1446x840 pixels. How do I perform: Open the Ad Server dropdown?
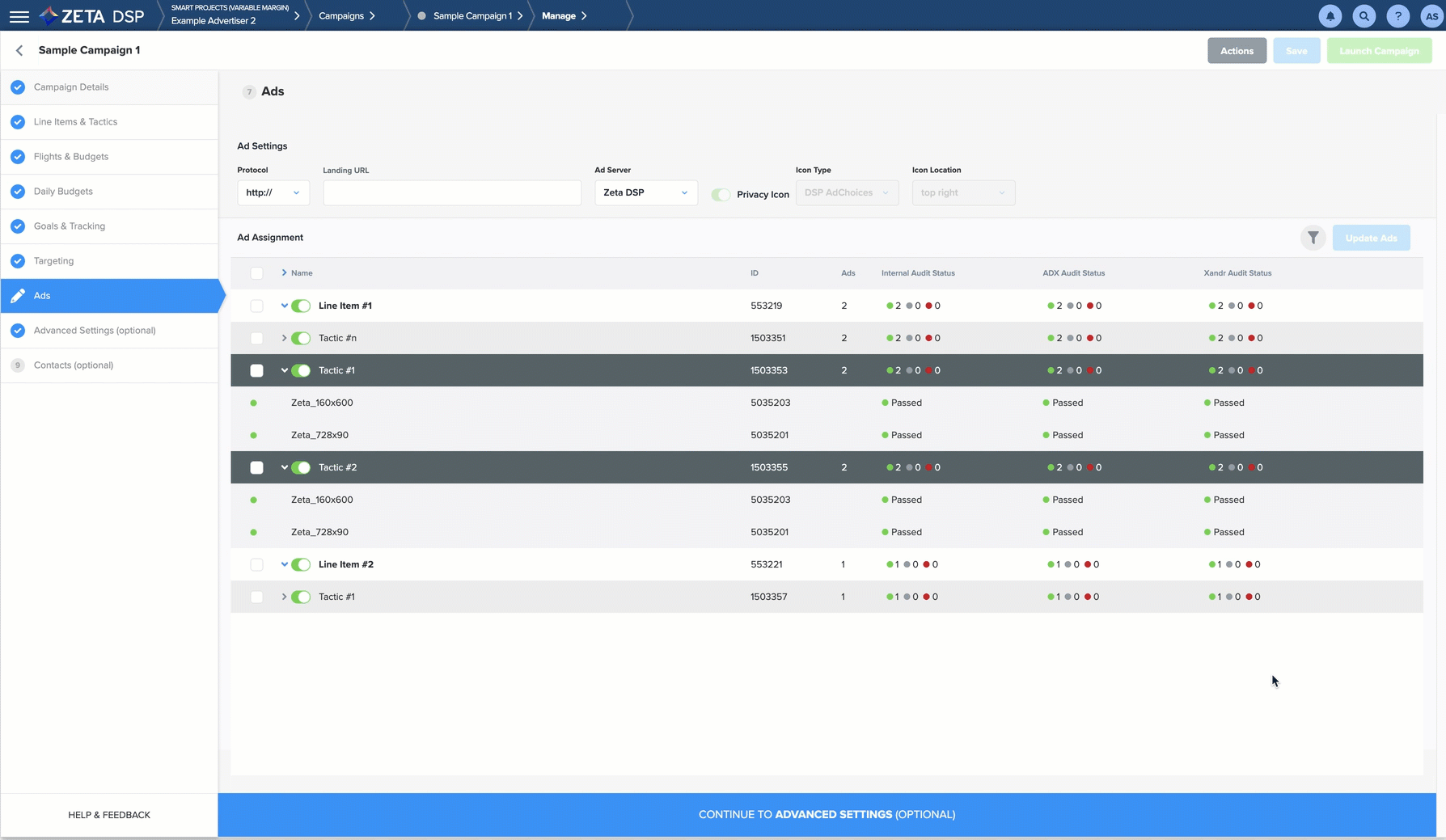pos(645,193)
